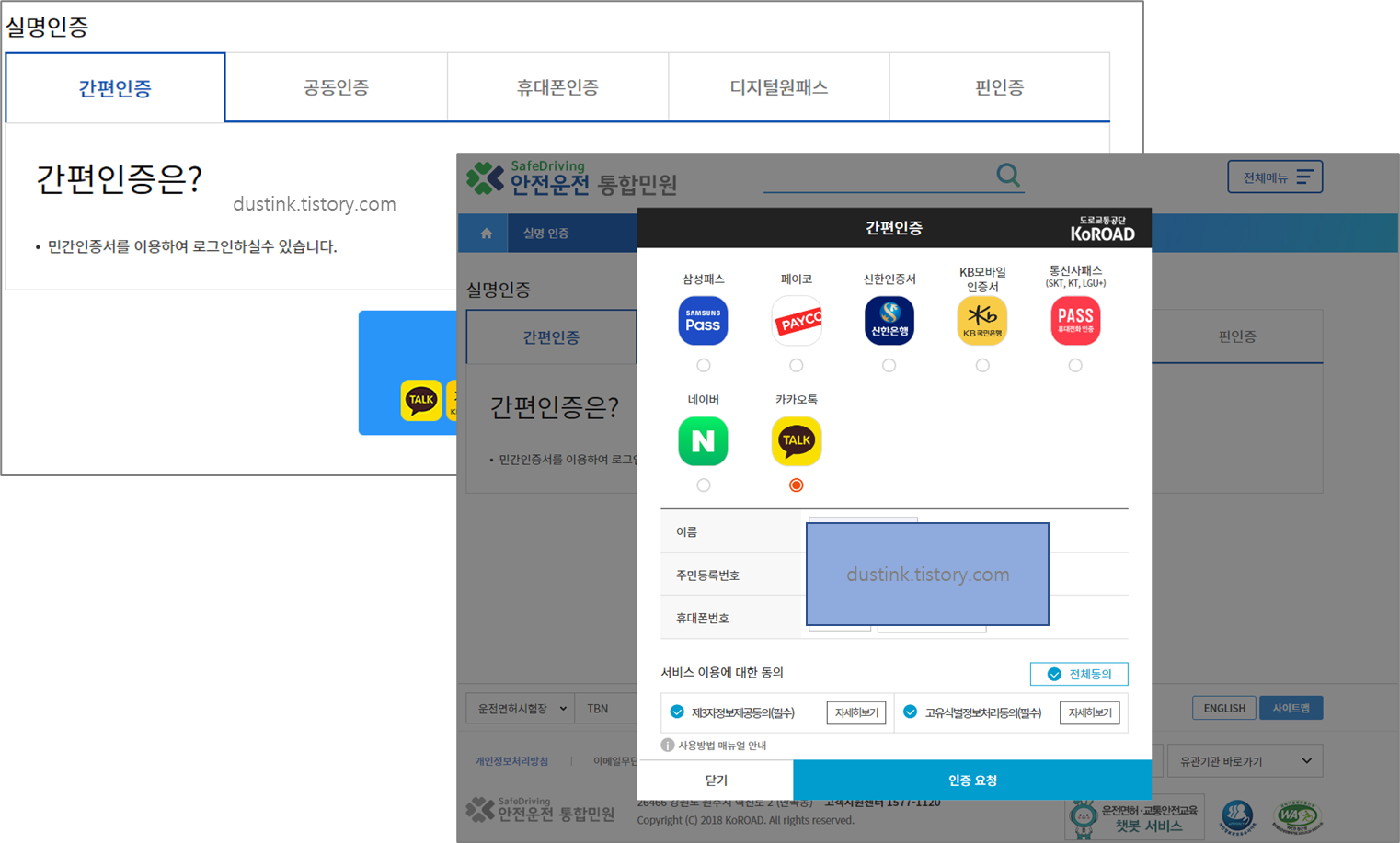The height and width of the screenshot is (843, 1400).
Task: Select the 신한인증서 Shinhan bank icon
Action: (889, 321)
